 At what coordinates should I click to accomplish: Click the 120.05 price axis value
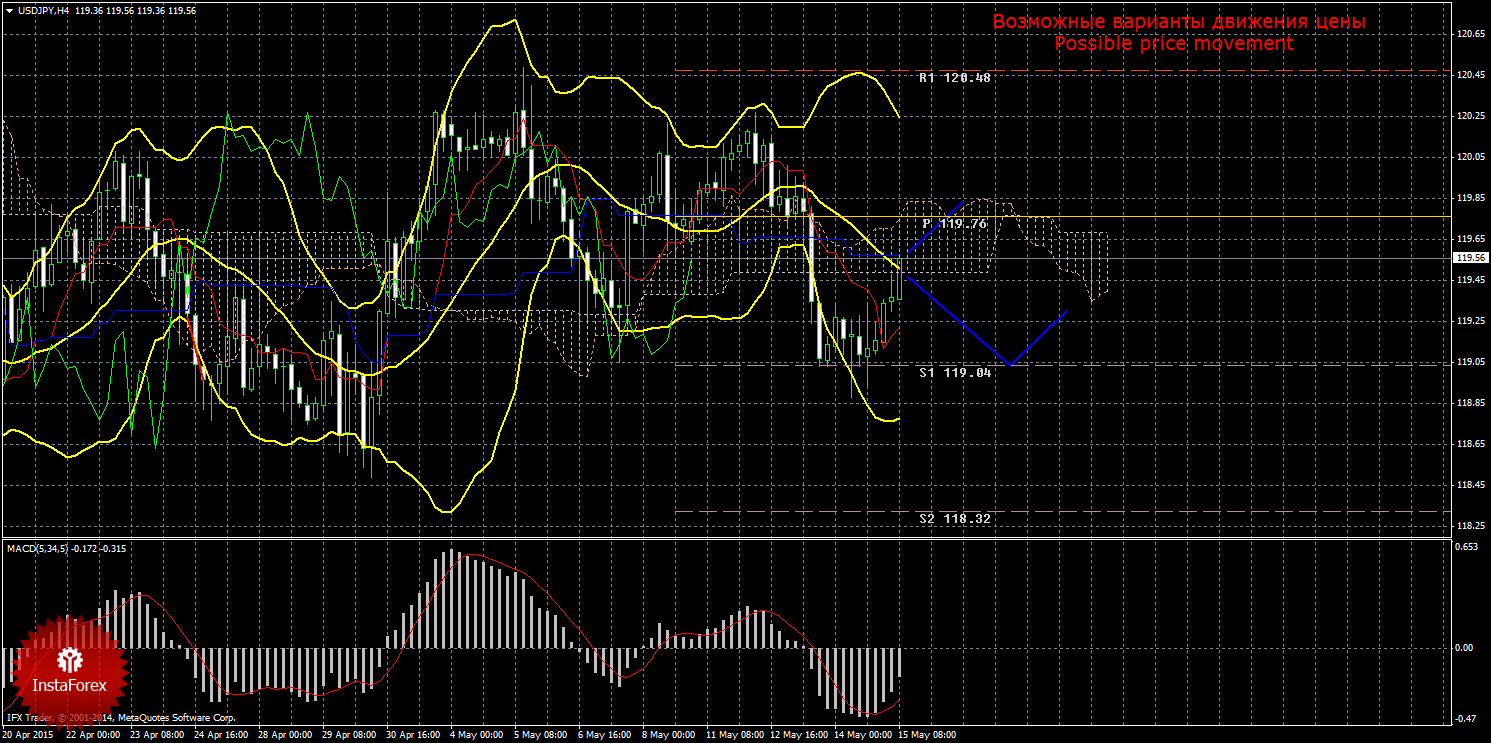tap(1469, 157)
